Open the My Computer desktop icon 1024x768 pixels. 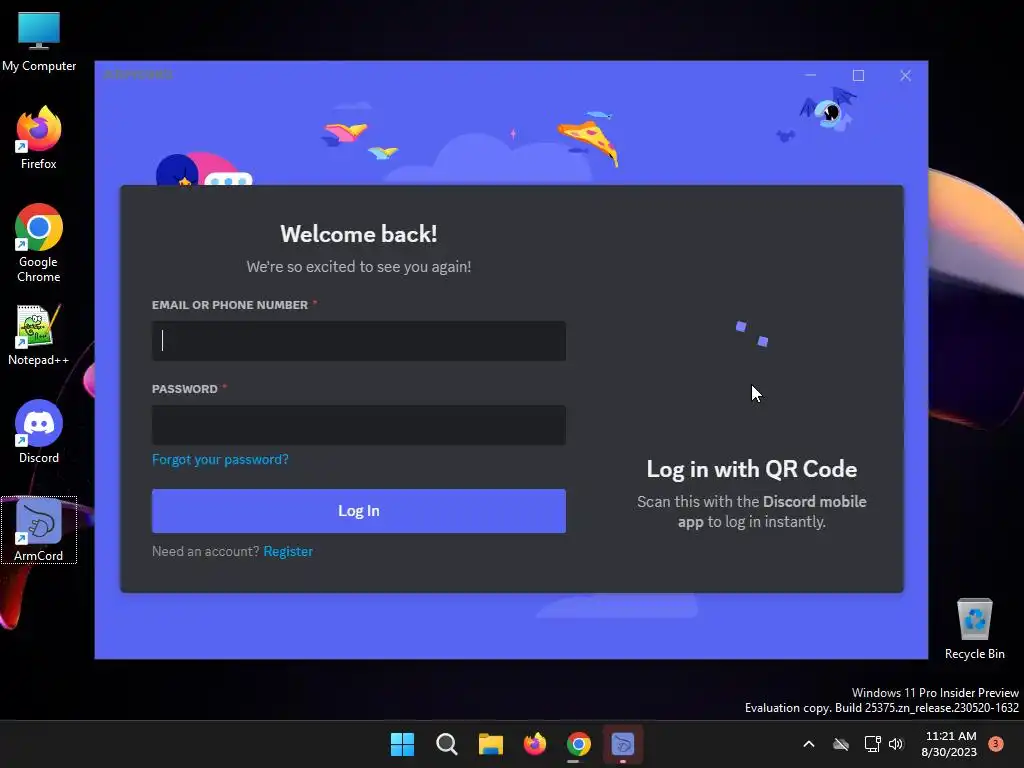point(39,40)
